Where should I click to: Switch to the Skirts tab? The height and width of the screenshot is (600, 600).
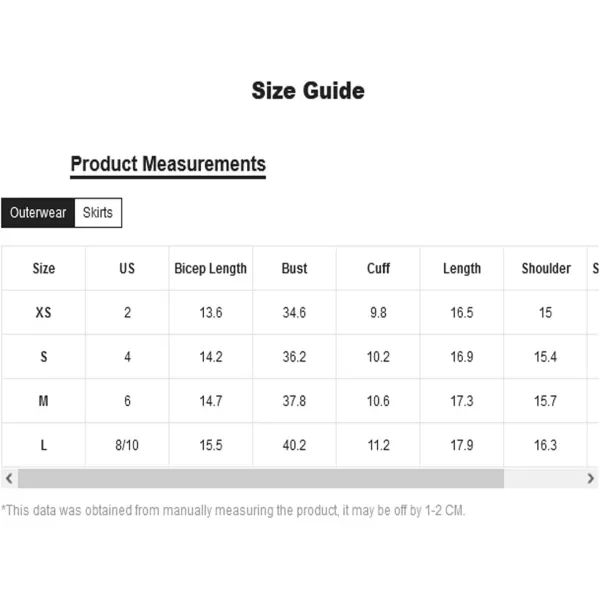pos(98,212)
